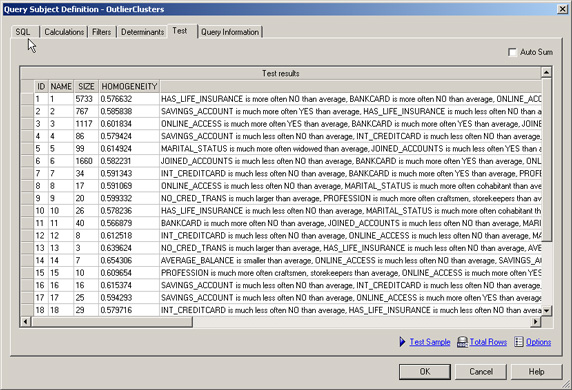The width and height of the screenshot is (572, 390).
Task: Select the Test tab
Action: pyautogui.click(x=180, y=31)
